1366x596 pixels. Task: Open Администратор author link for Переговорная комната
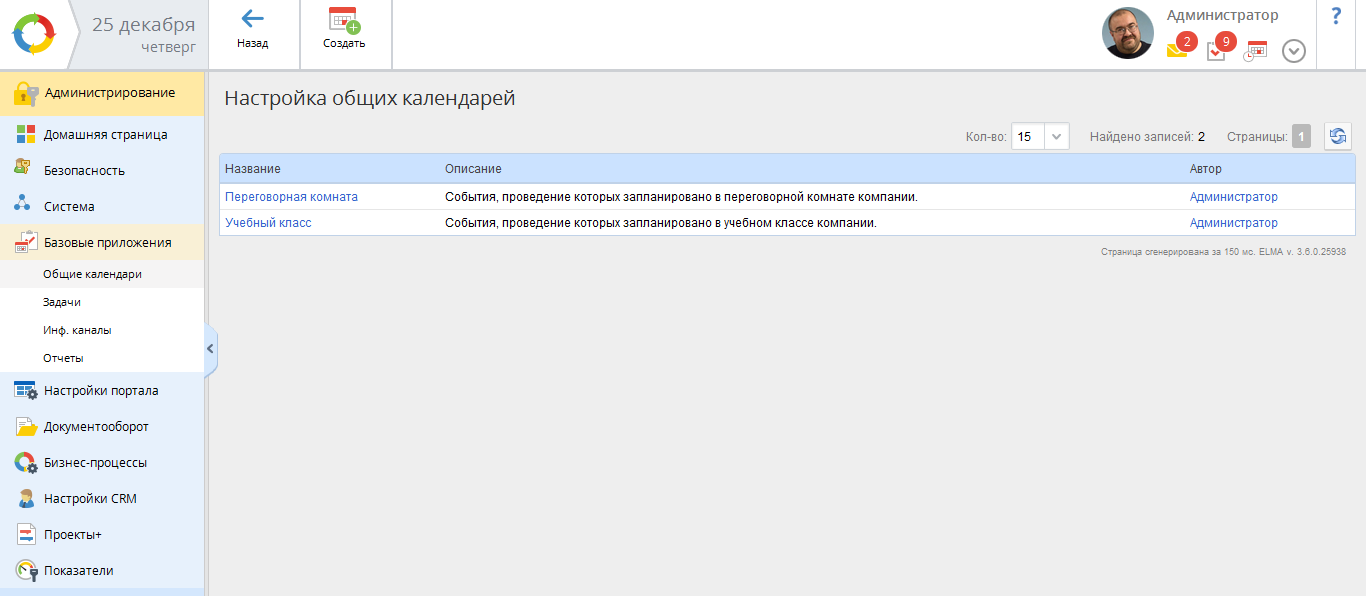1233,197
